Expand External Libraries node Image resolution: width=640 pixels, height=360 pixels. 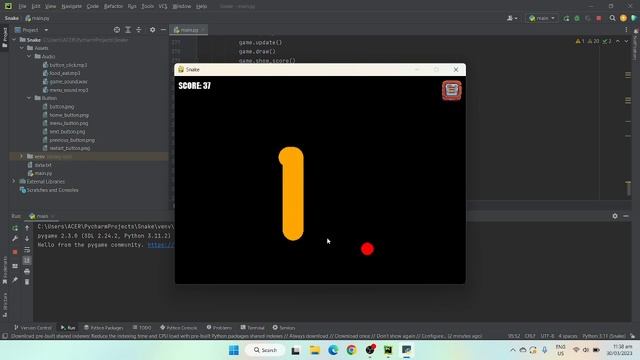(13, 181)
